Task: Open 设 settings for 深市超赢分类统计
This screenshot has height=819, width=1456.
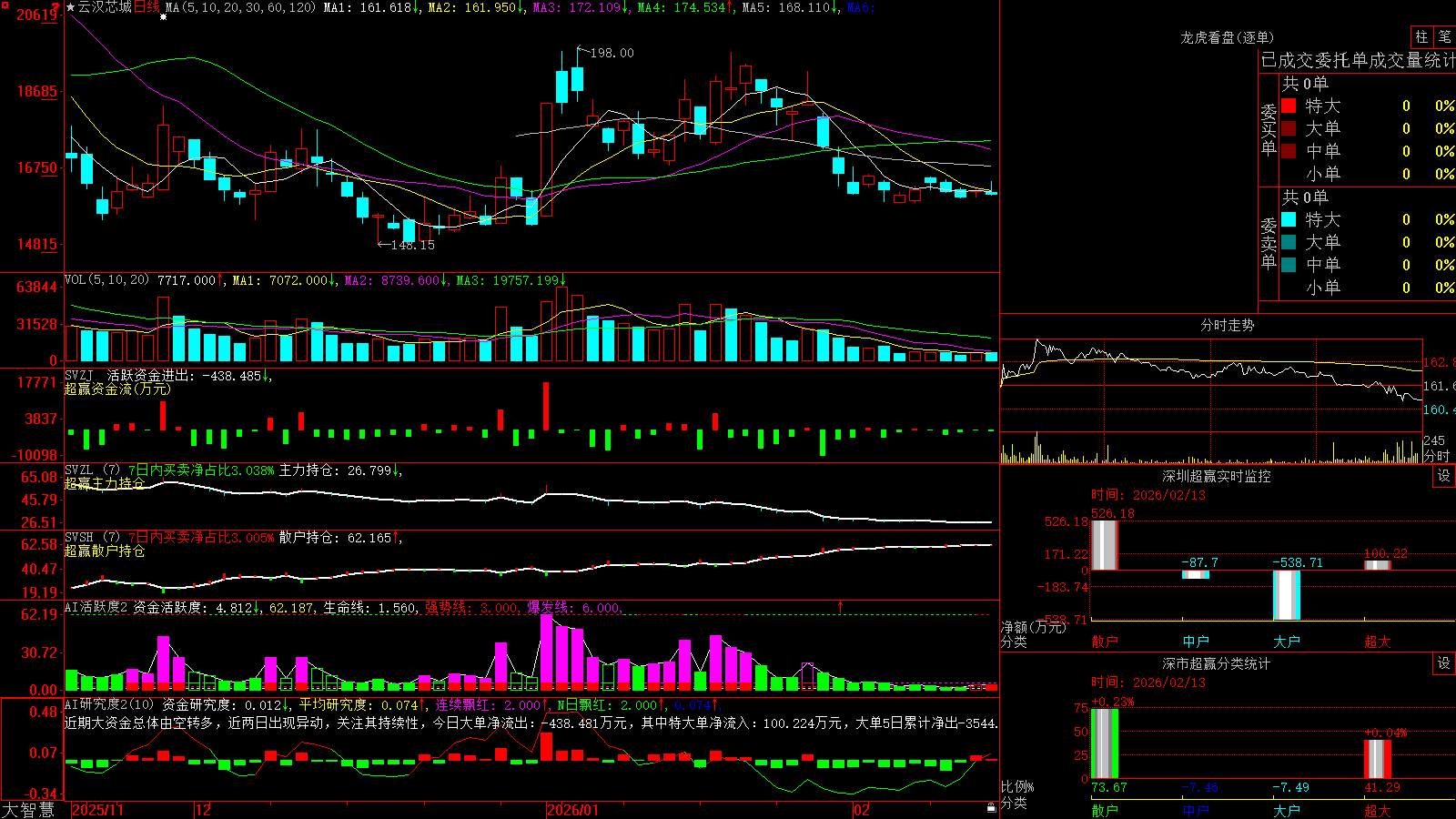Action: [1444, 663]
